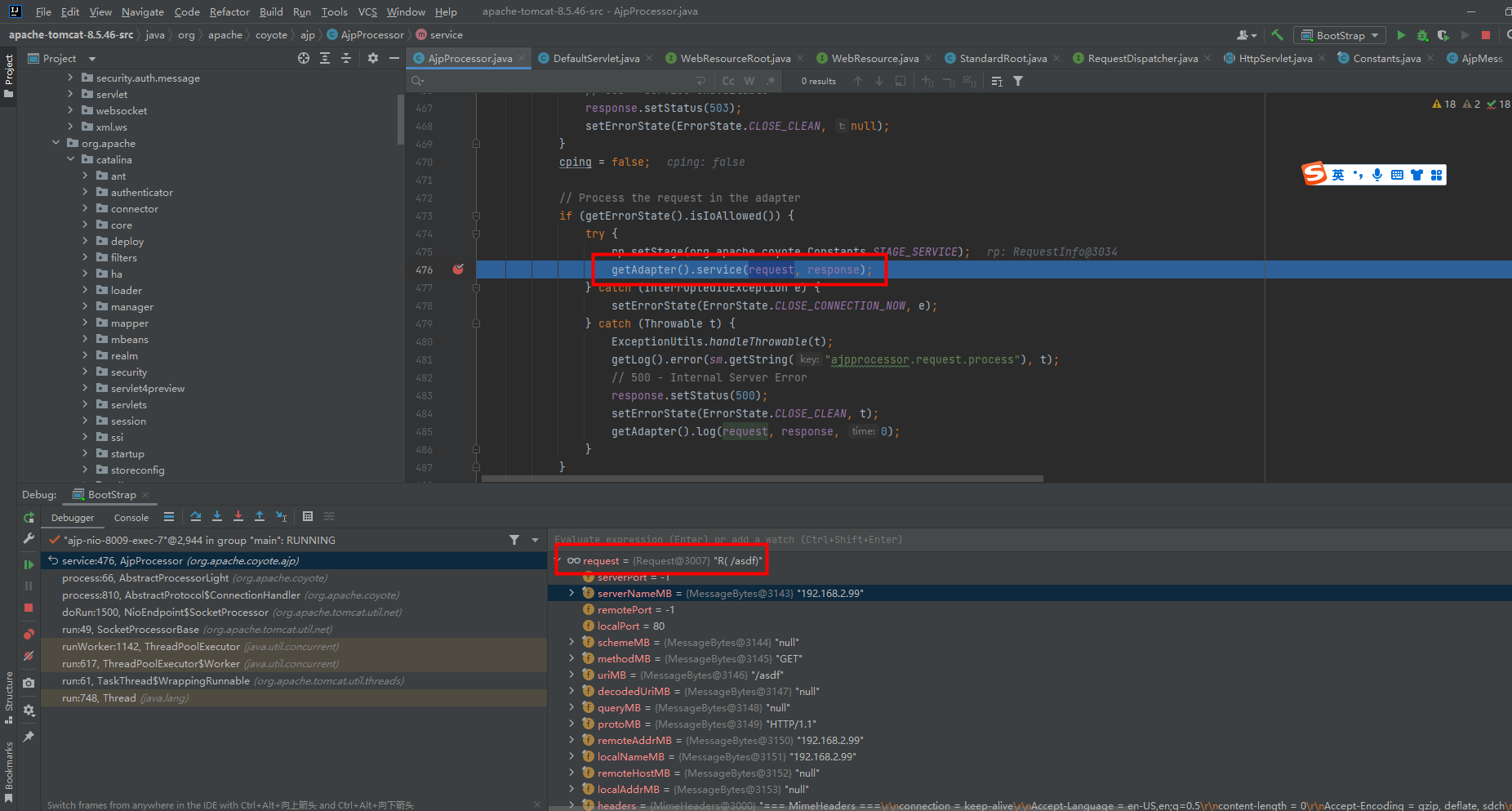1512x811 pixels.
Task: Expand the connector folder
Action: click(x=86, y=208)
